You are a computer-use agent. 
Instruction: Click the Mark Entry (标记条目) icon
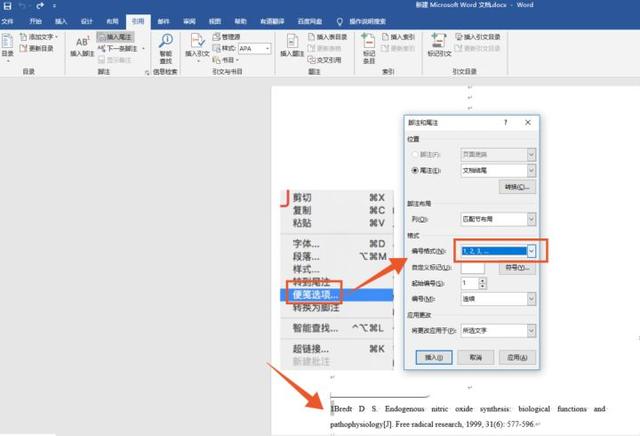369,46
